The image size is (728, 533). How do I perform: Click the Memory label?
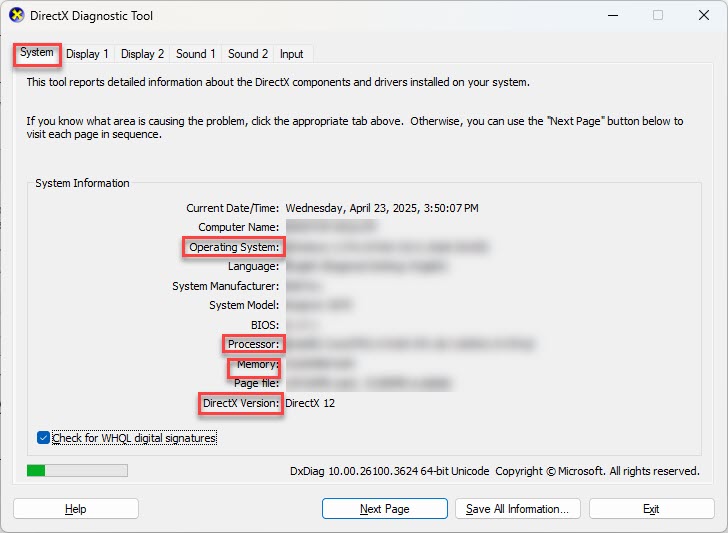tap(257, 364)
